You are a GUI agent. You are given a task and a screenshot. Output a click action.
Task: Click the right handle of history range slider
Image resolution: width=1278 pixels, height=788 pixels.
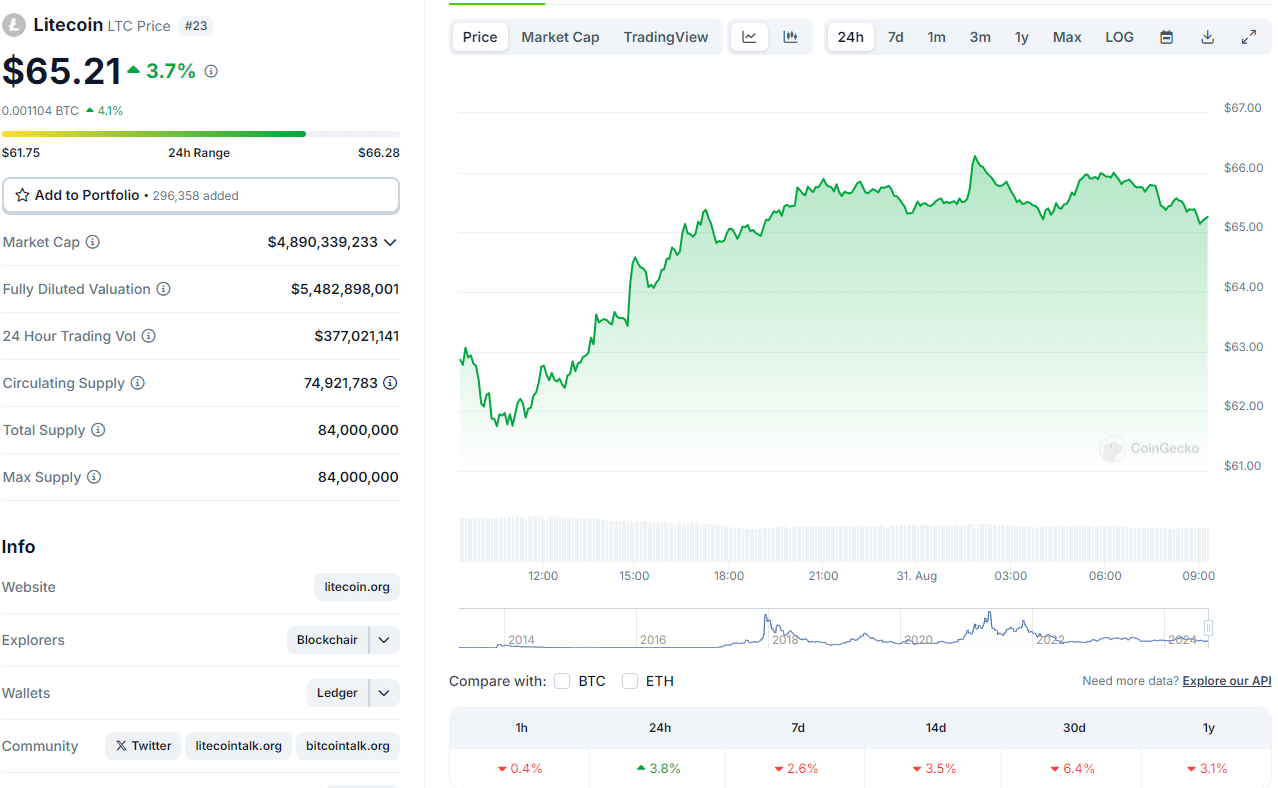[1208, 628]
